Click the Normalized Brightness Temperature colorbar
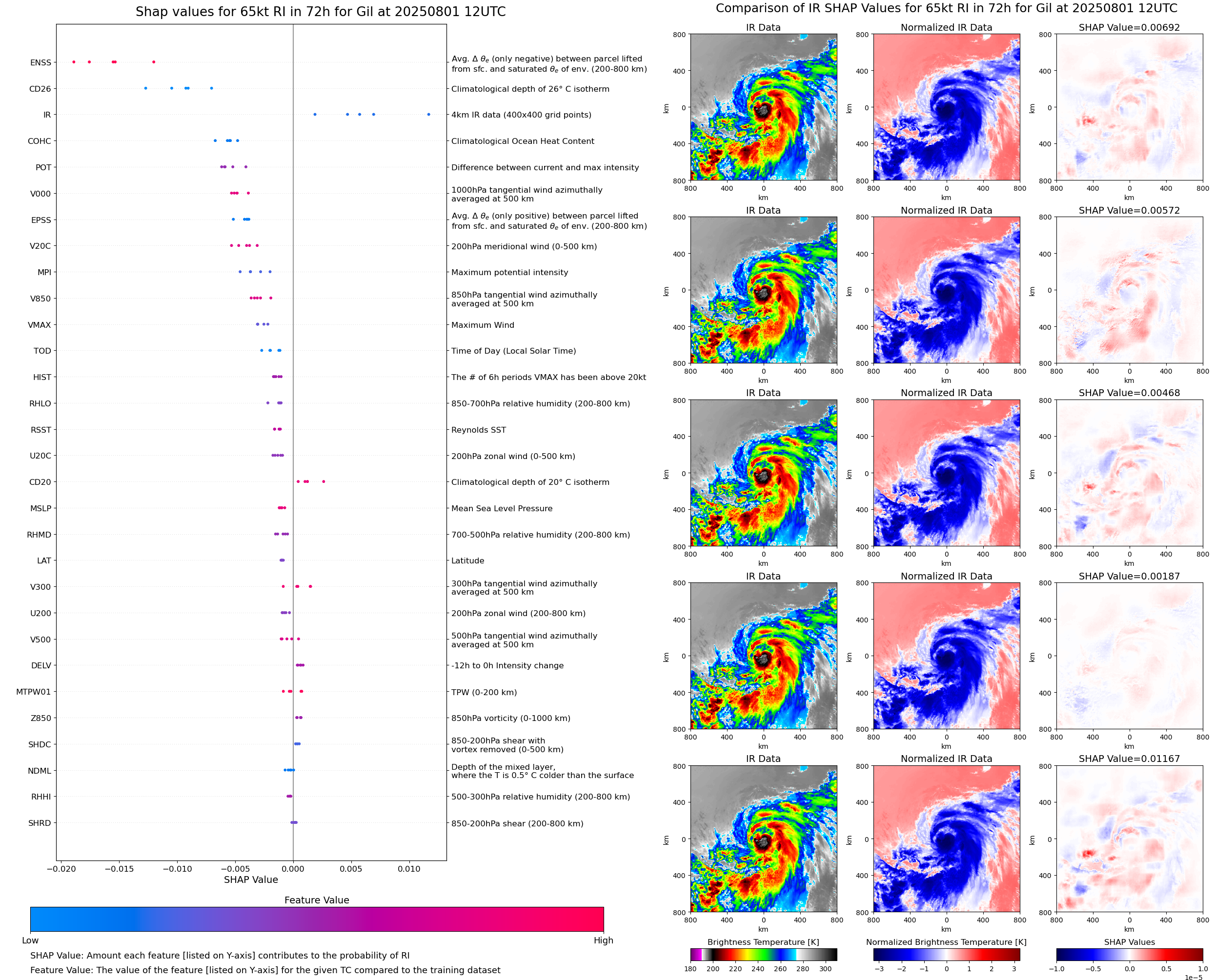This screenshot has width=1215, height=980. [x=946, y=954]
